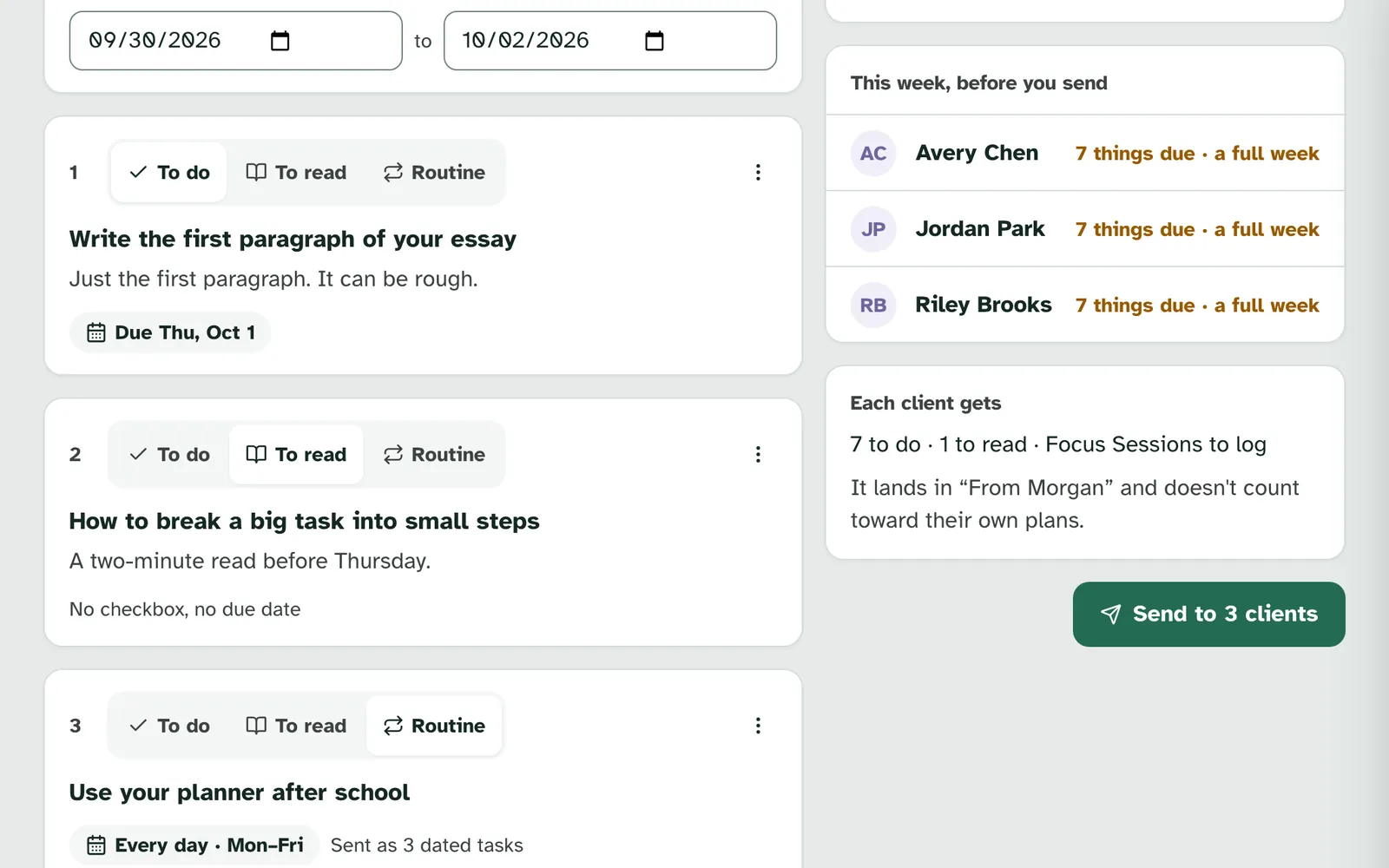Select Routine type for item 2
Viewport: 1389px width, 868px height.
pyautogui.click(x=434, y=455)
